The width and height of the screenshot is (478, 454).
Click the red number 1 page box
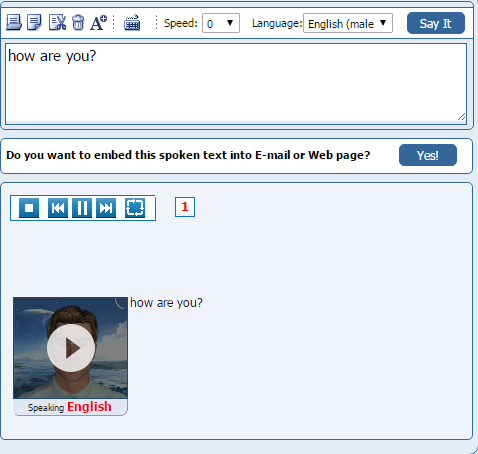pos(185,207)
